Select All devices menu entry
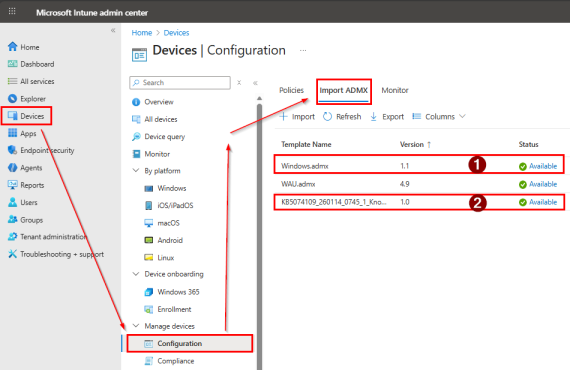This screenshot has height=370, width=570. tap(161, 119)
